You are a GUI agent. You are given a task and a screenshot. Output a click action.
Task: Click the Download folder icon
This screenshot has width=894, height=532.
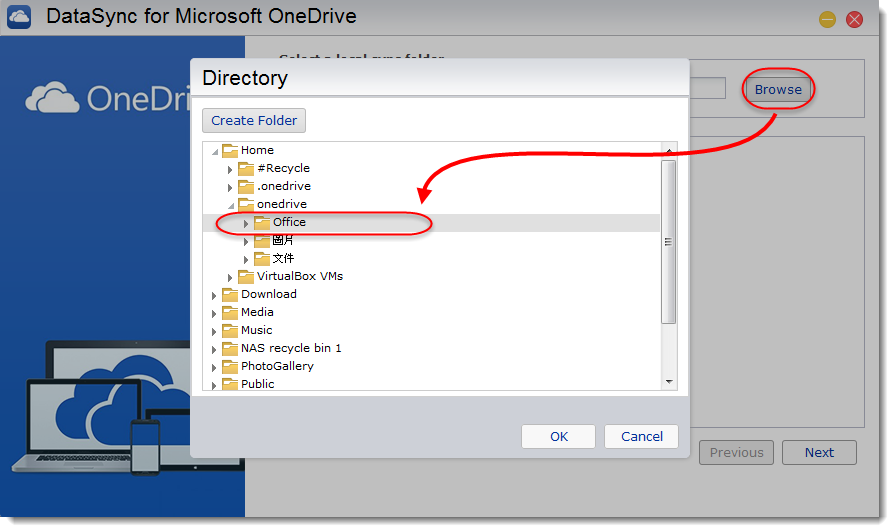point(230,295)
